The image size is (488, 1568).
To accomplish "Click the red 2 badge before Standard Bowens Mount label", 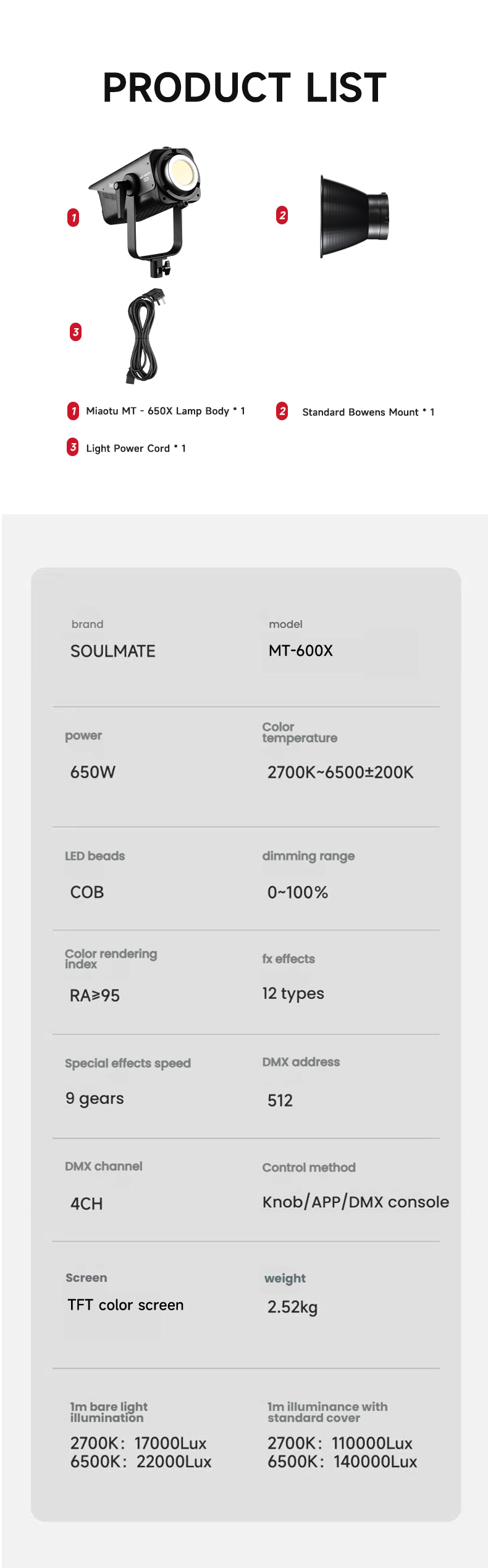I will pos(282,411).
